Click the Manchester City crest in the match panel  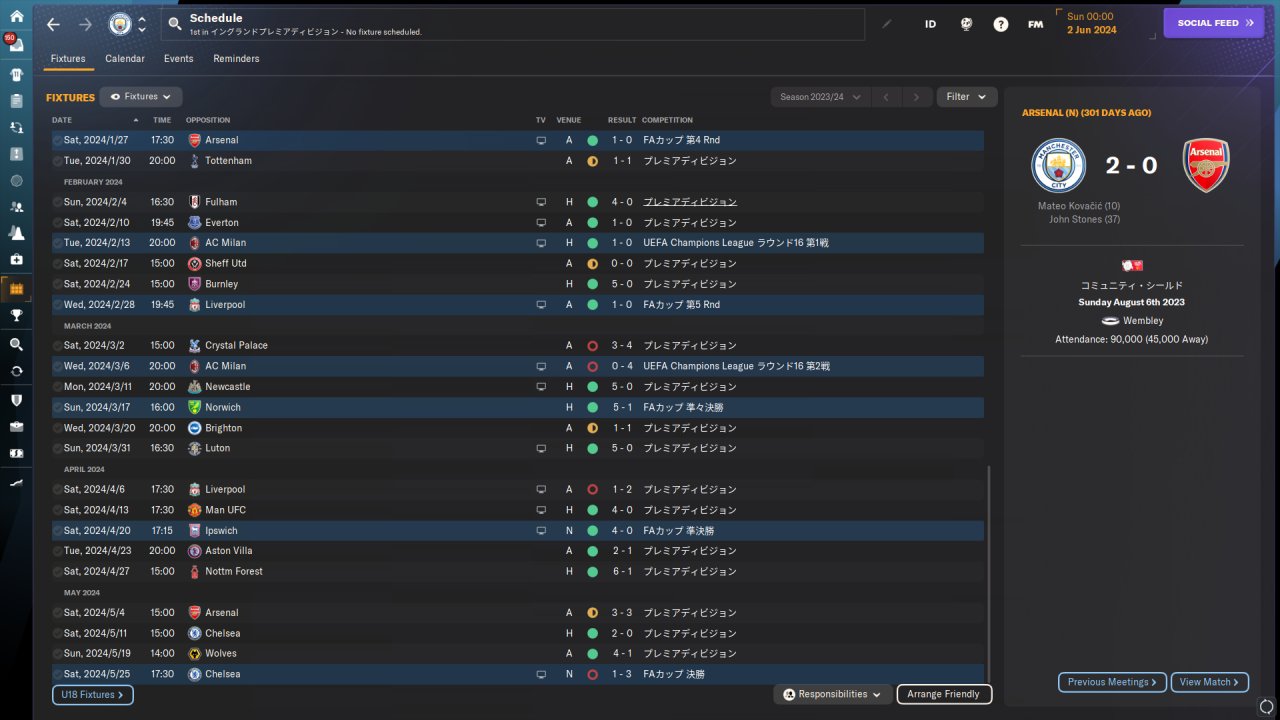click(x=1058, y=165)
